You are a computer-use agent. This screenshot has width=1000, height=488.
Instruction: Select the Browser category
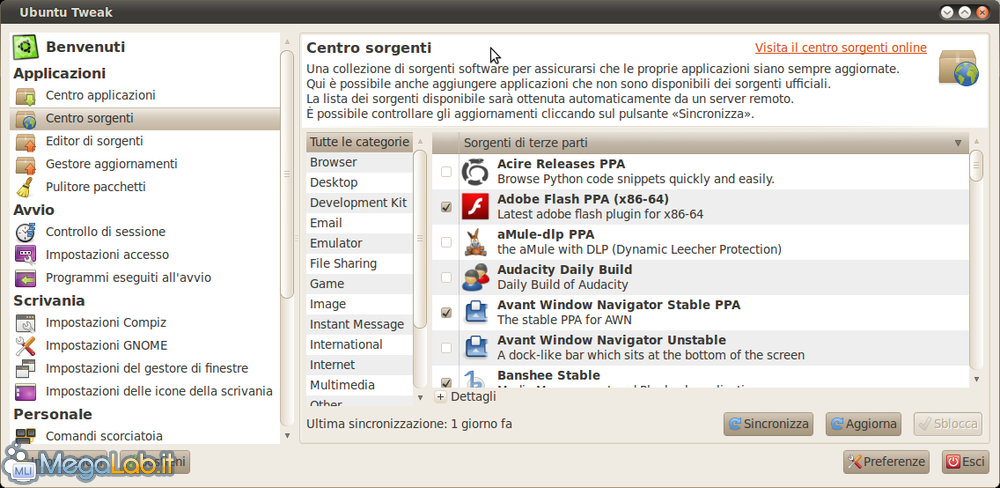[x=359, y=162]
